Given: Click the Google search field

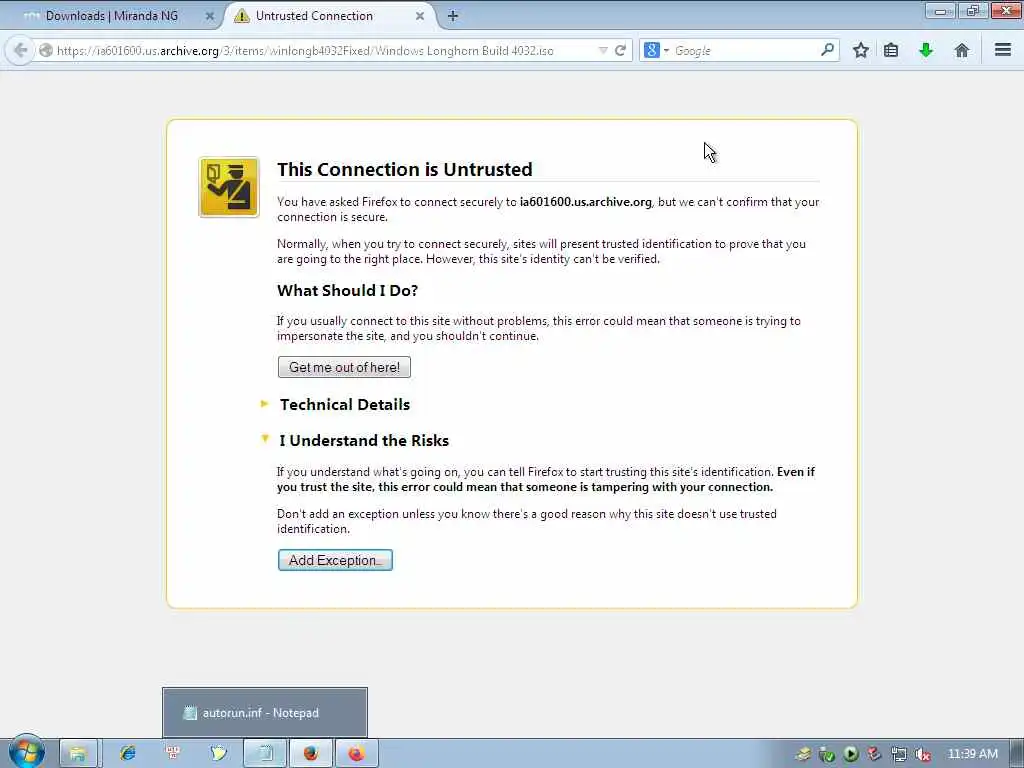Looking at the screenshot, I should (x=744, y=50).
